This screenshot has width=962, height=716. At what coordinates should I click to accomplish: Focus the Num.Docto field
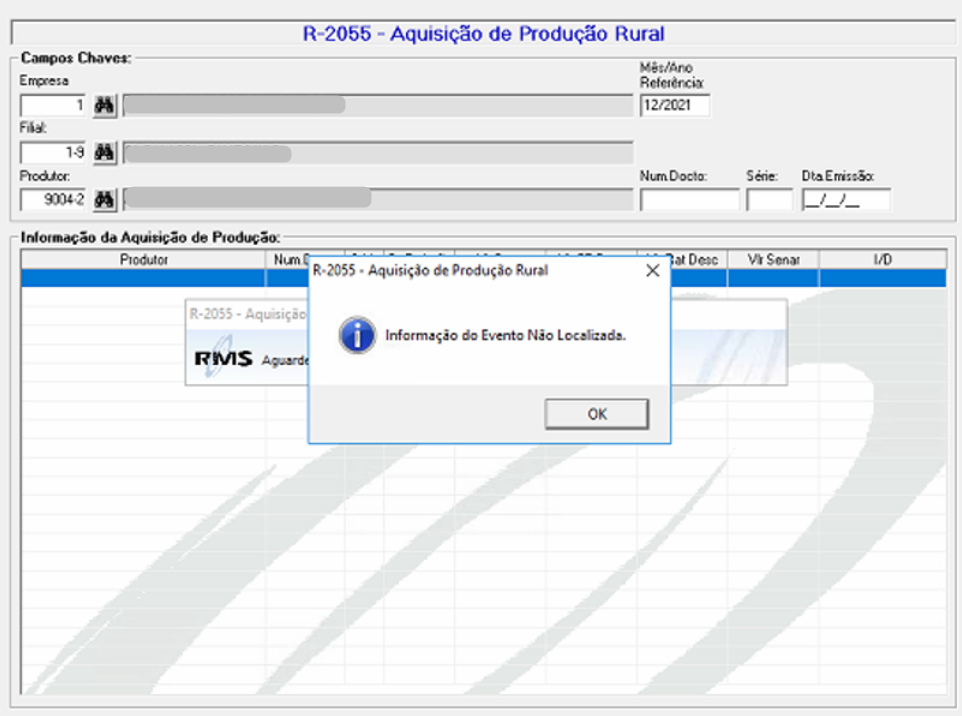click(x=690, y=200)
